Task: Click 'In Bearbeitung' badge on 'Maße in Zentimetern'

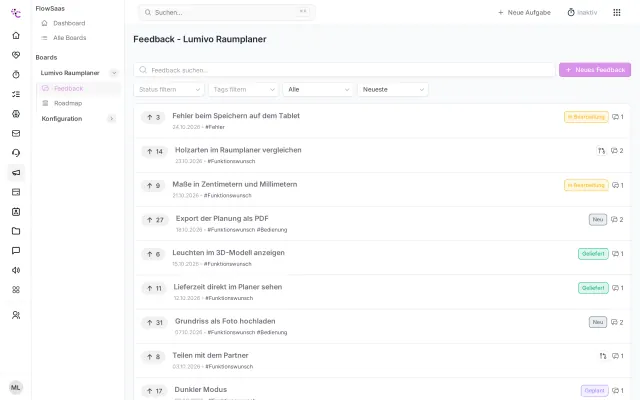Action: coord(586,185)
